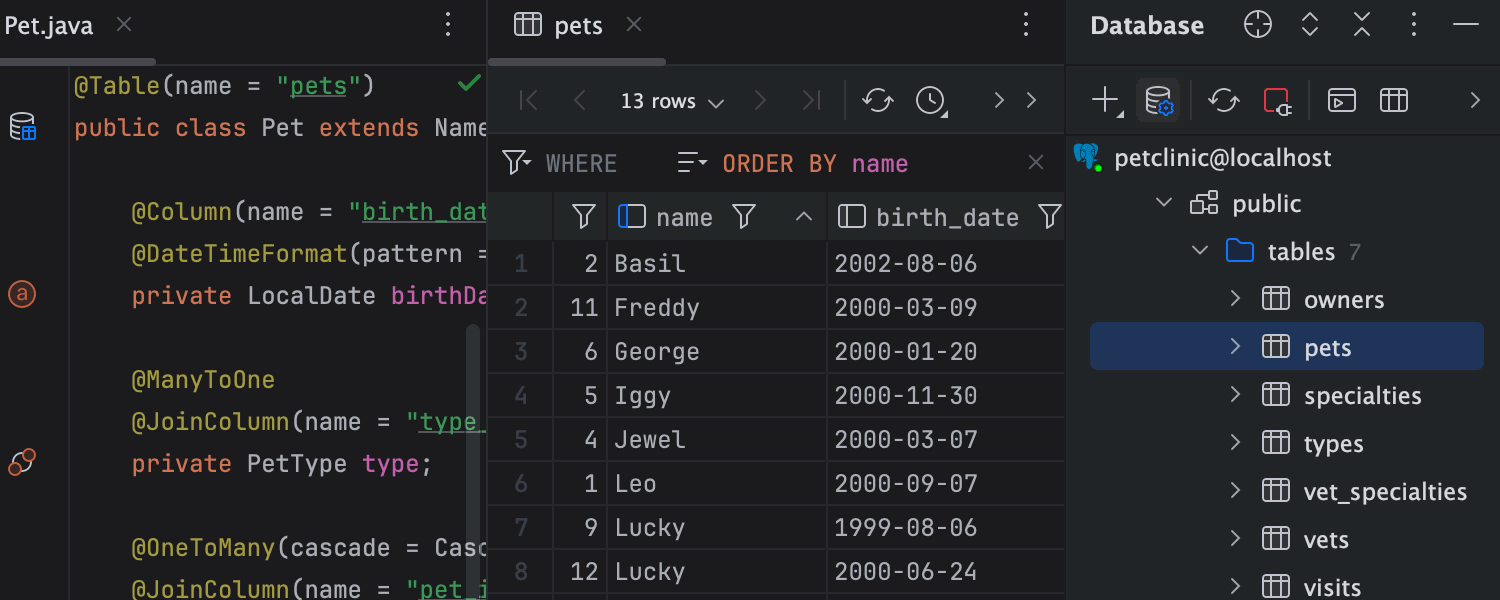Open the 13 rows page size dropdown
Screen dimensions: 1500x600
(671, 101)
